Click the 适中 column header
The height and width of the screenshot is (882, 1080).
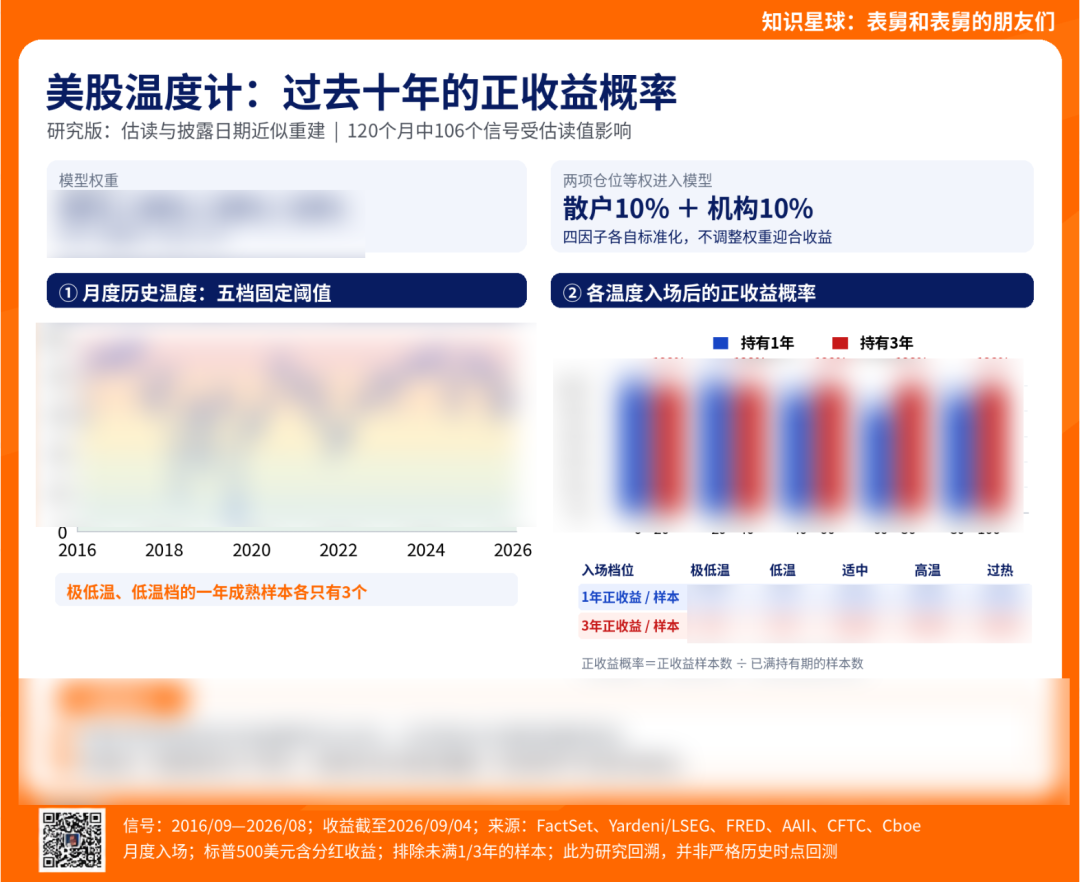coord(855,570)
